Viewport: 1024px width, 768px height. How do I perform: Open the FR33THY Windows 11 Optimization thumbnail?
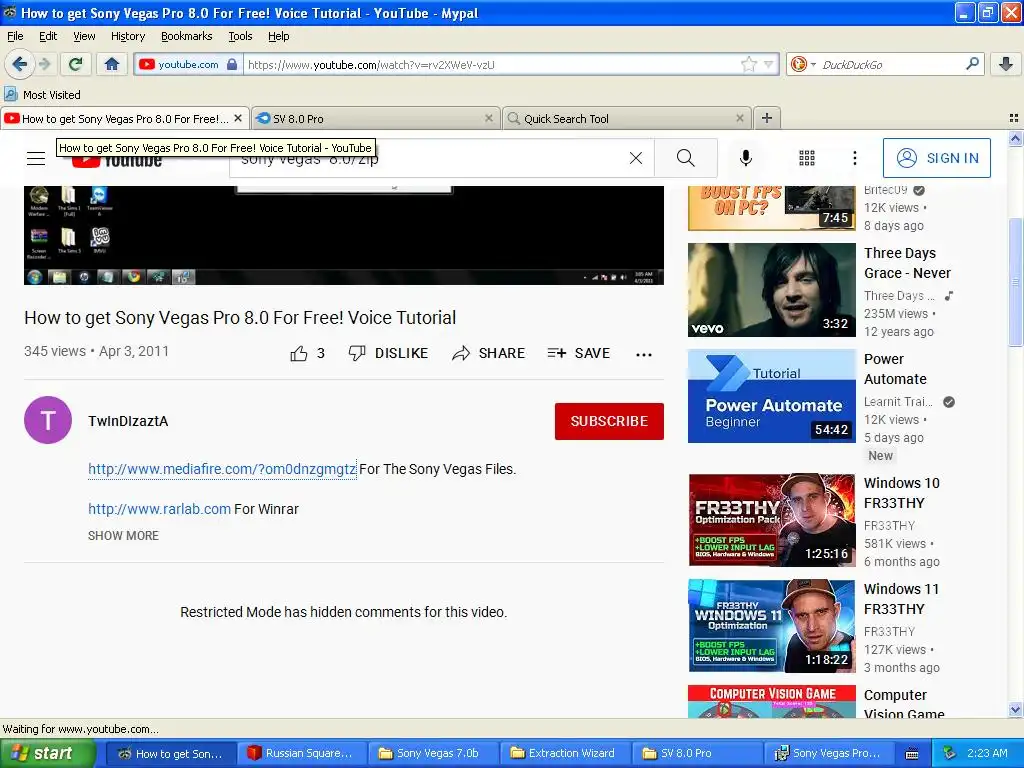[771, 626]
